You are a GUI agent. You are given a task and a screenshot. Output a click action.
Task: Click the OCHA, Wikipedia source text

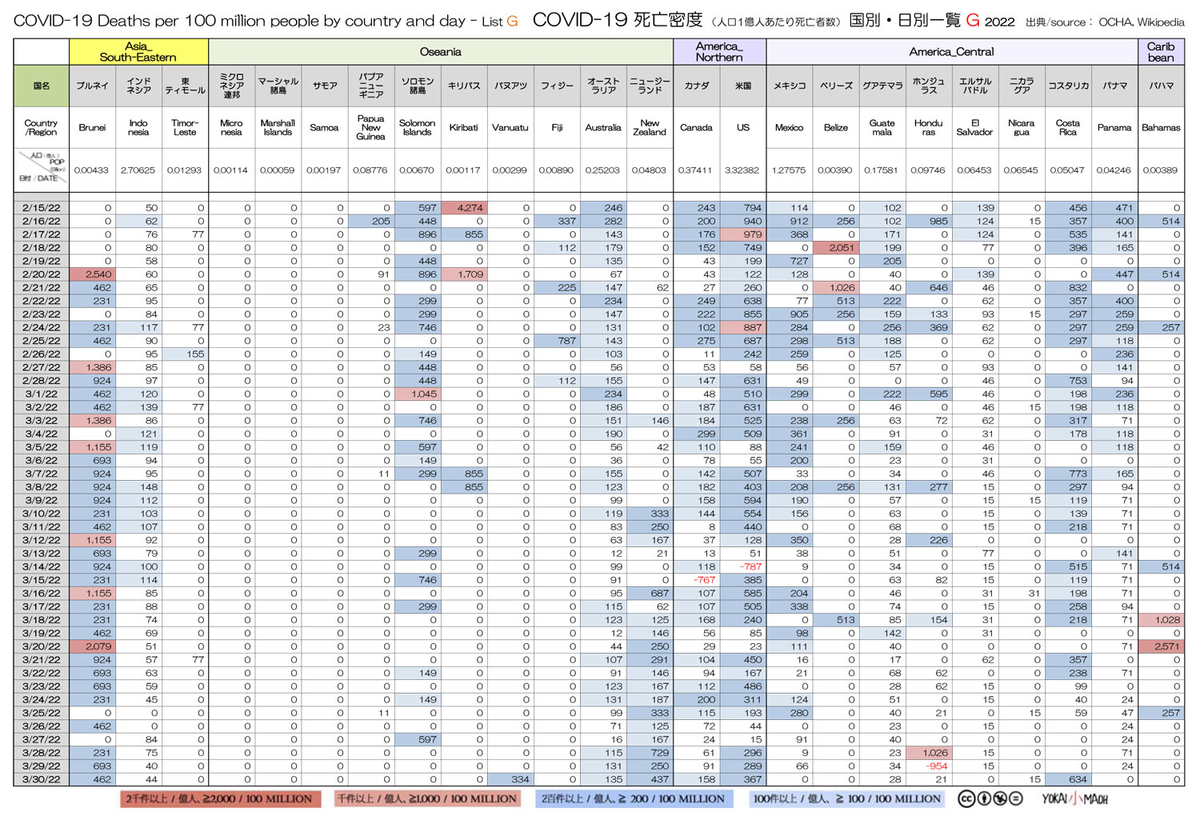tap(1139, 21)
